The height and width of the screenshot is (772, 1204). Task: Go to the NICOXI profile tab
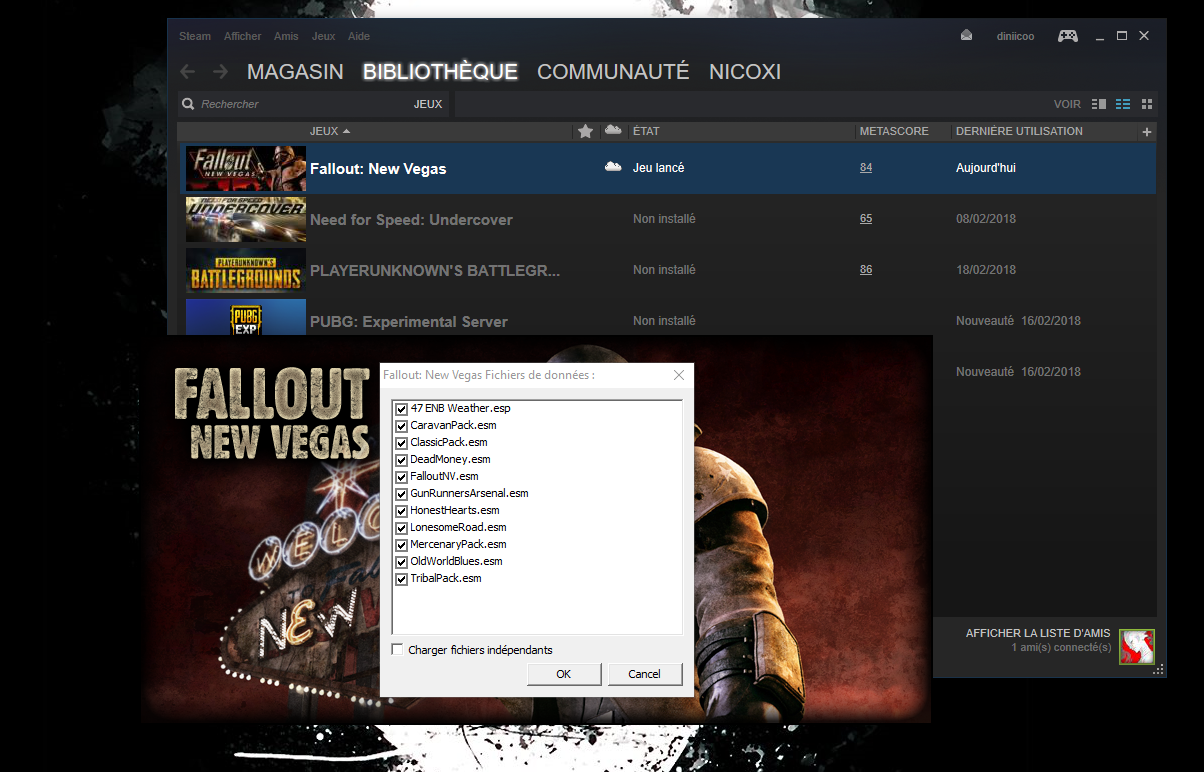coord(745,72)
